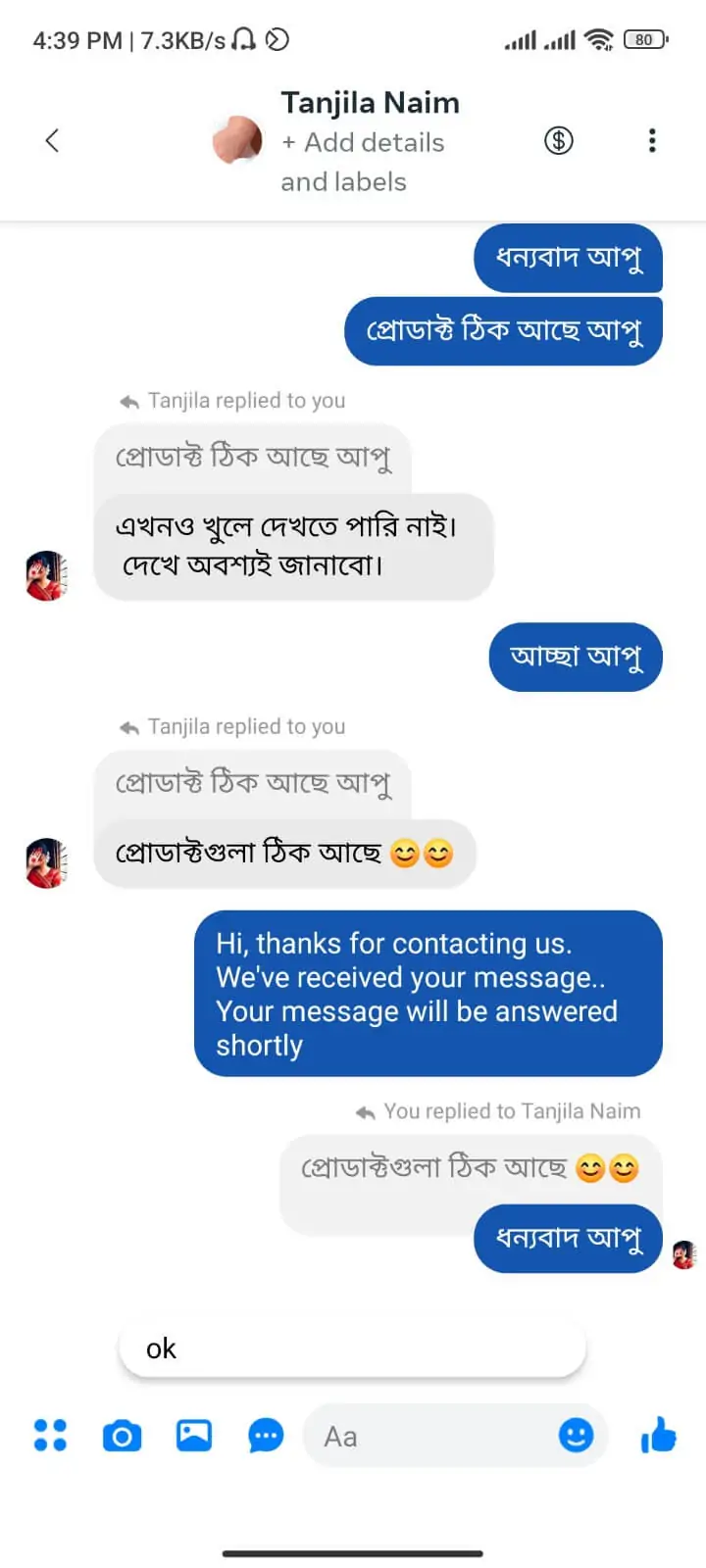Tap the small seen-receipt avatar

tap(683, 1254)
